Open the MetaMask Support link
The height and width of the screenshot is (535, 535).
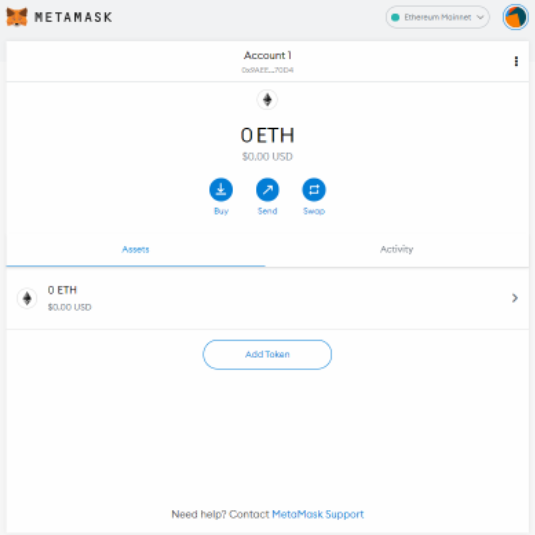click(x=318, y=514)
